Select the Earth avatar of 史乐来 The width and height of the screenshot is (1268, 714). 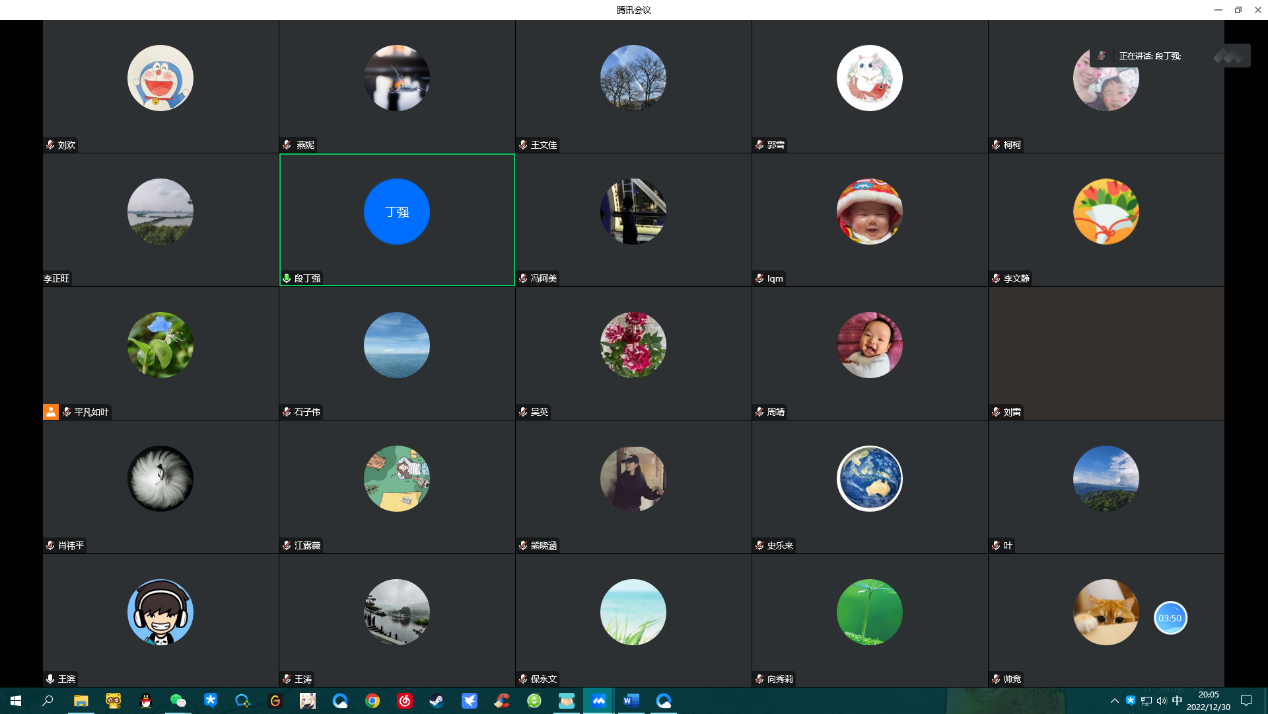point(869,478)
